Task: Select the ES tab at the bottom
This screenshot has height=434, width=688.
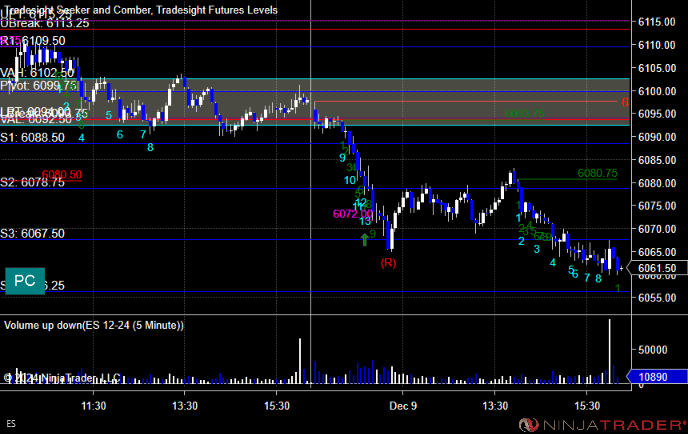Action: [11, 424]
